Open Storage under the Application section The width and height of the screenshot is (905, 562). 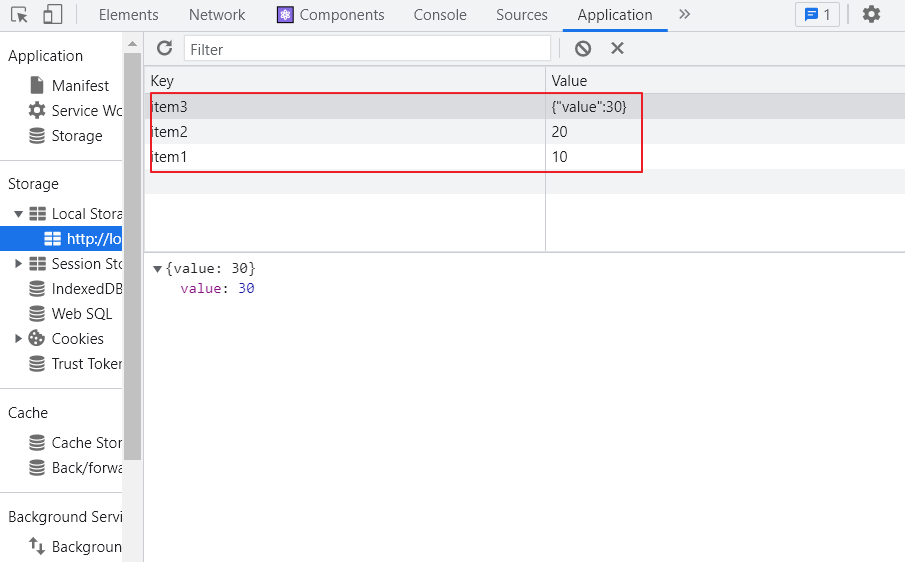coord(66,136)
